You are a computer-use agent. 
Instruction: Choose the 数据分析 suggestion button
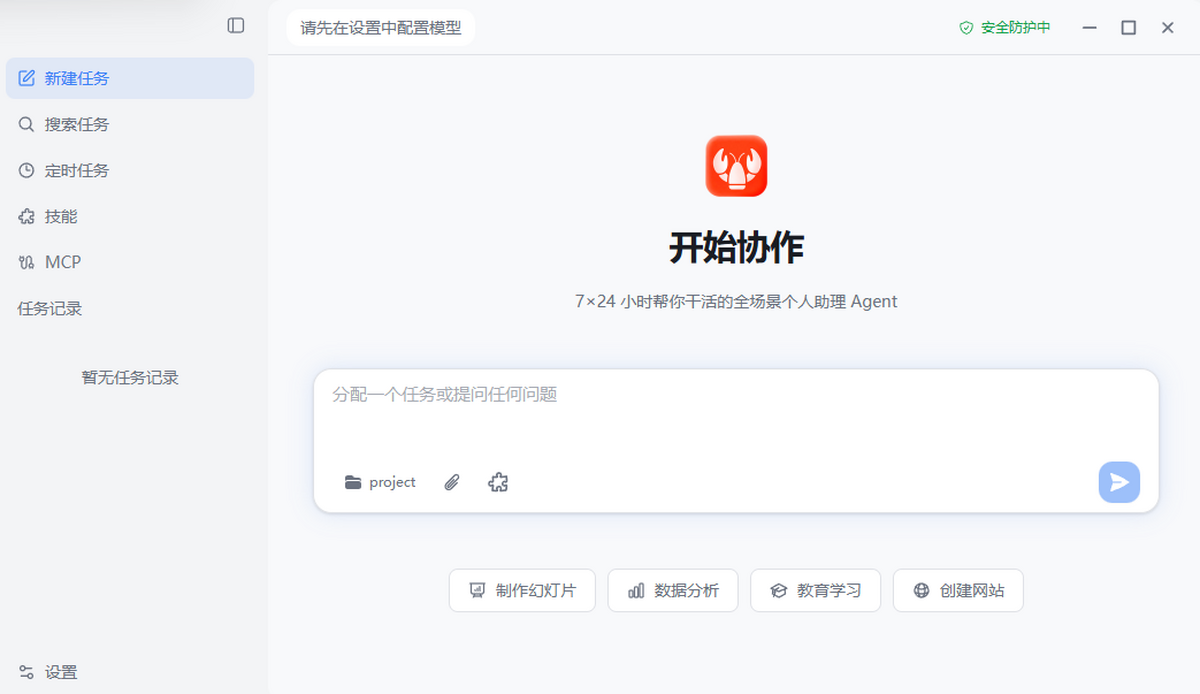point(672,591)
